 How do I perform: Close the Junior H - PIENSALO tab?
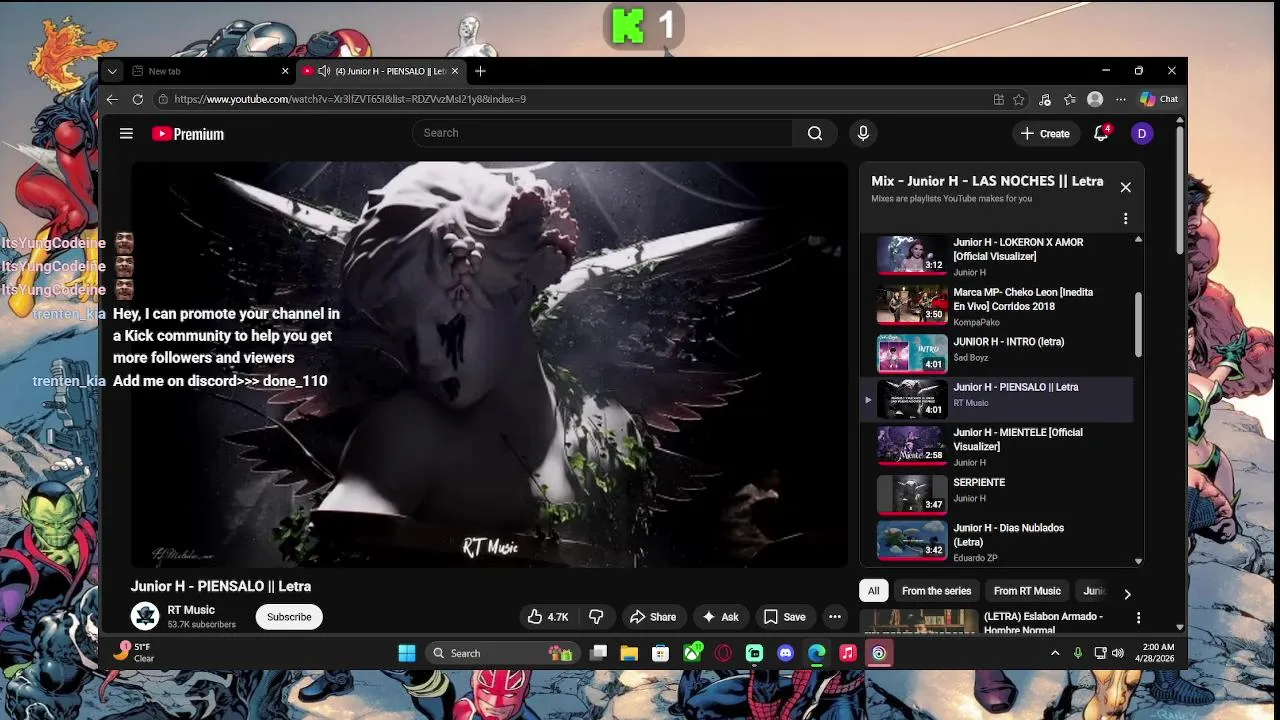coord(455,71)
